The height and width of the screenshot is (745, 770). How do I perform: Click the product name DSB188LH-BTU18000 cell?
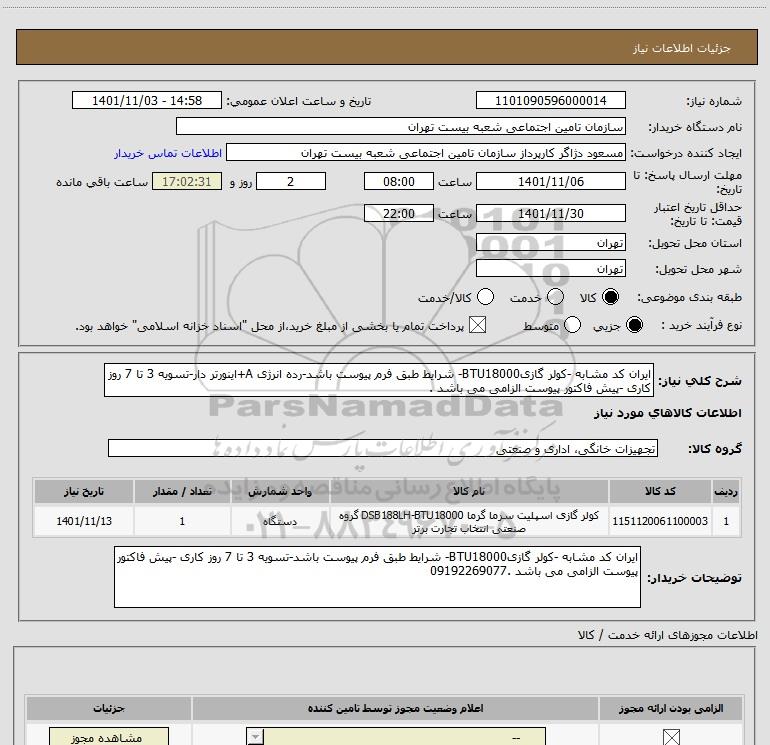point(469,521)
